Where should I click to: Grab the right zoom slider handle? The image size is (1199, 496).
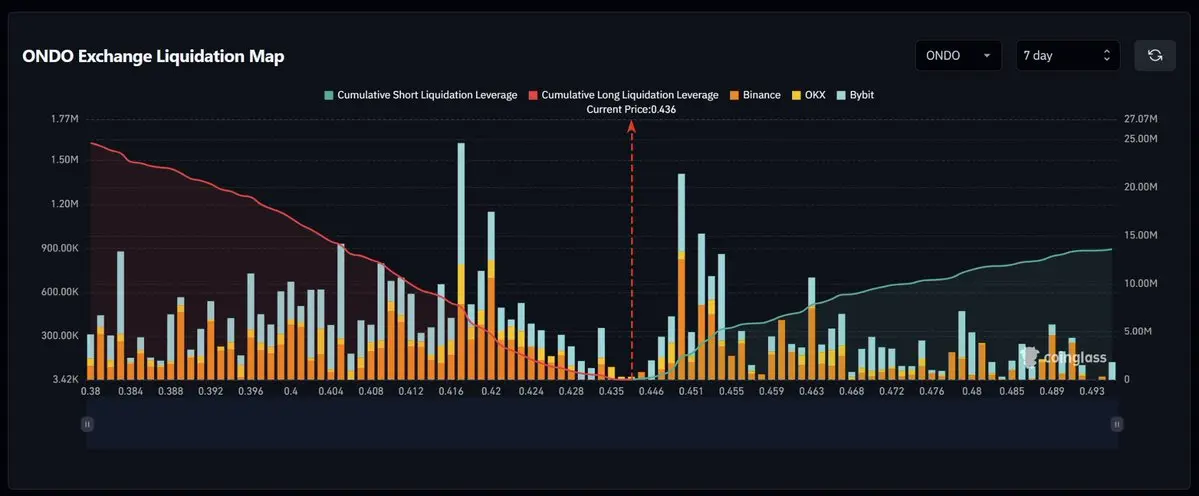point(1116,423)
